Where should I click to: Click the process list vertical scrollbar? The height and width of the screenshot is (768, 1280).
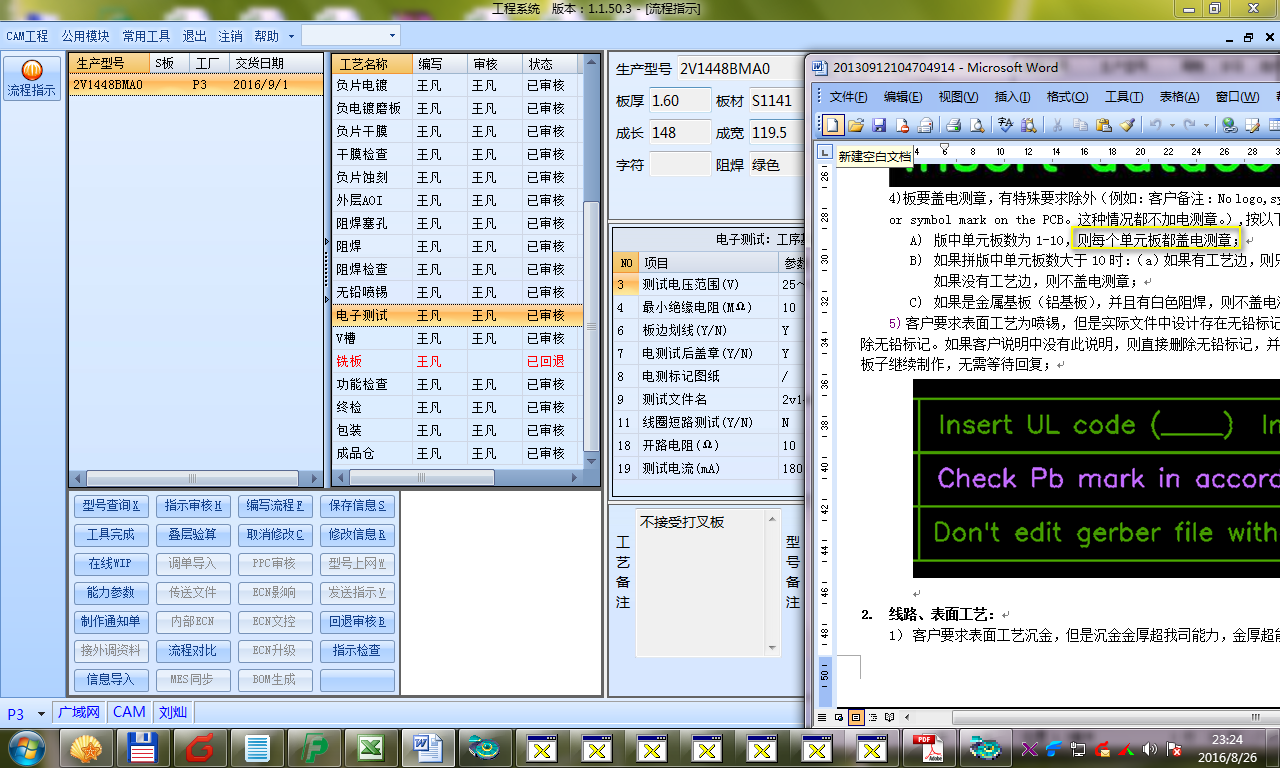pyautogui.click(x=592, y=260)
